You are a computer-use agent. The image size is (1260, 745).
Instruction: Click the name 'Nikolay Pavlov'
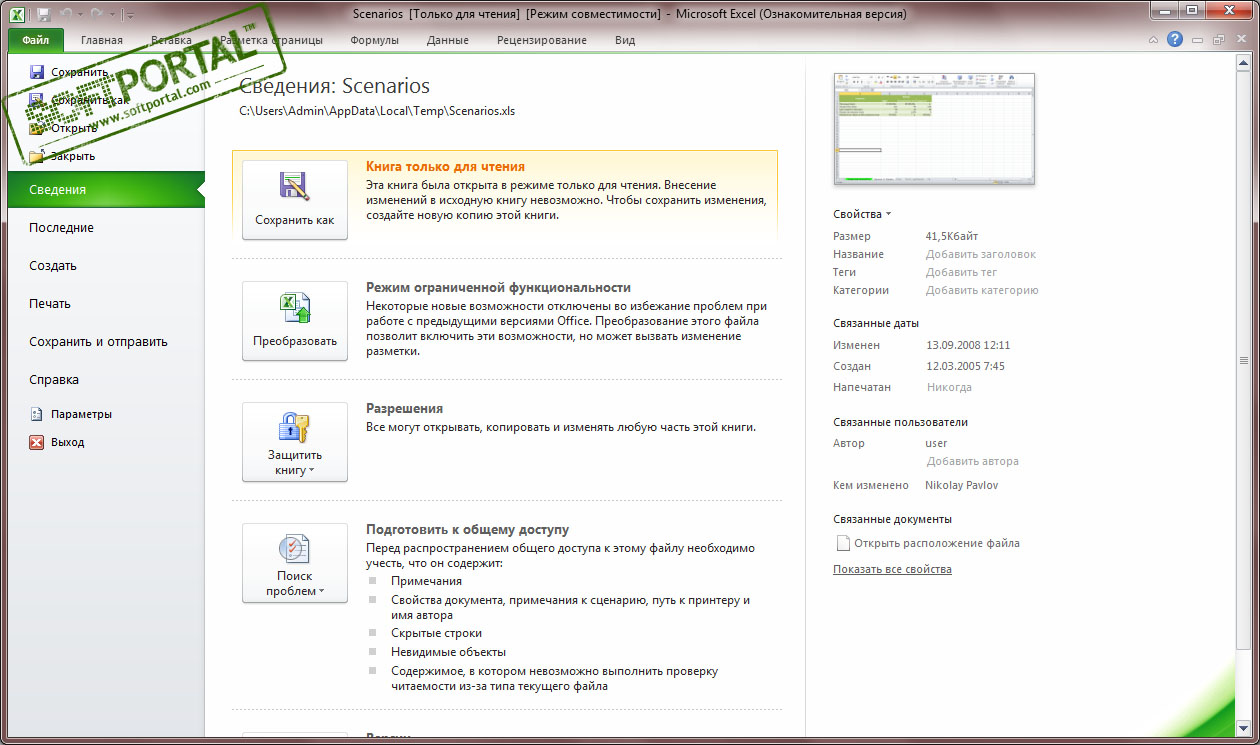click(962, 485)
